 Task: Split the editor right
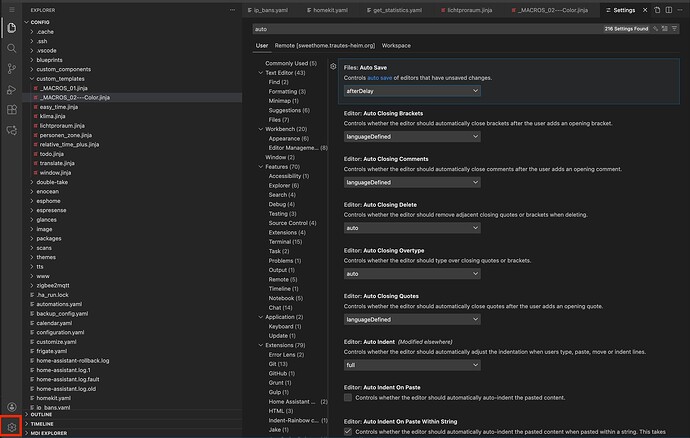[x=668, y=10]
